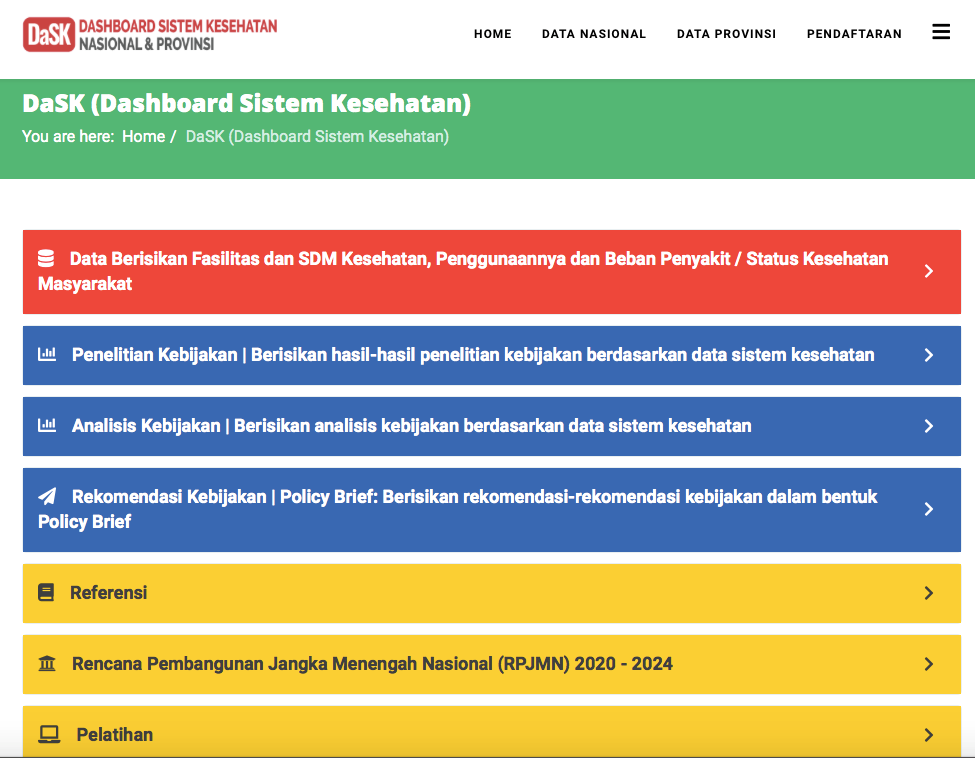Click chart icon beside Analisis Kebijakan

(47, 425)
